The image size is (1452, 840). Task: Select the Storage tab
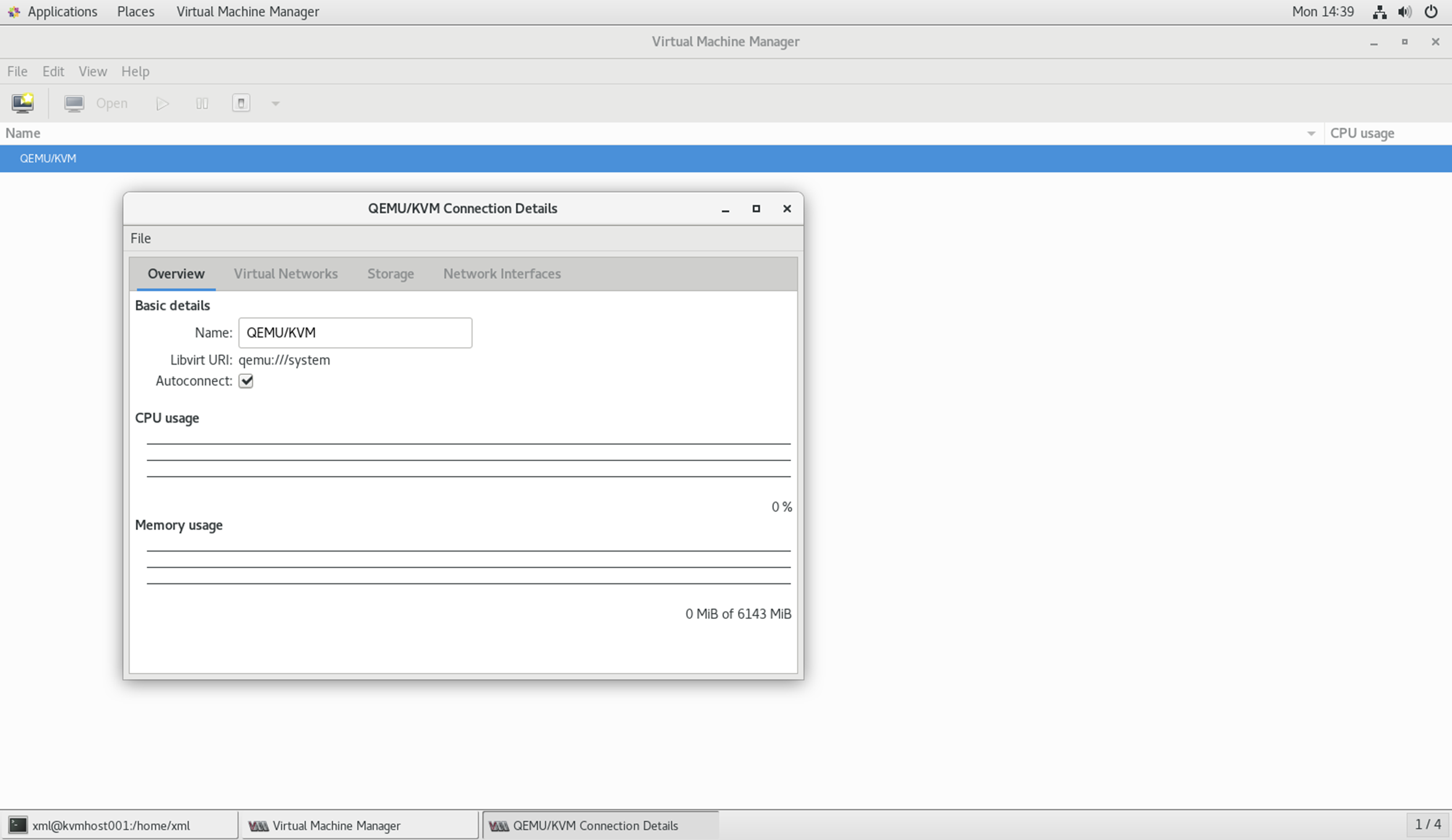[x=390, y=273]
